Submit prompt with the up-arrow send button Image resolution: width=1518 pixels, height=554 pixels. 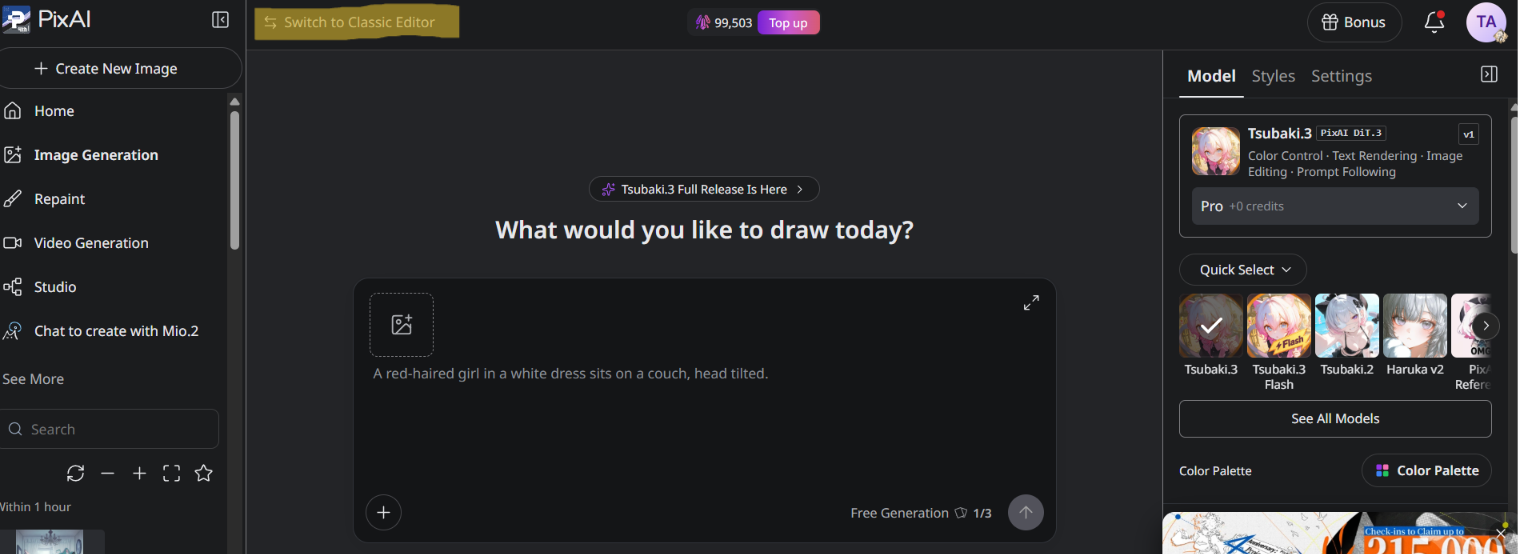pyautogui.click(x=1025, y=513)
